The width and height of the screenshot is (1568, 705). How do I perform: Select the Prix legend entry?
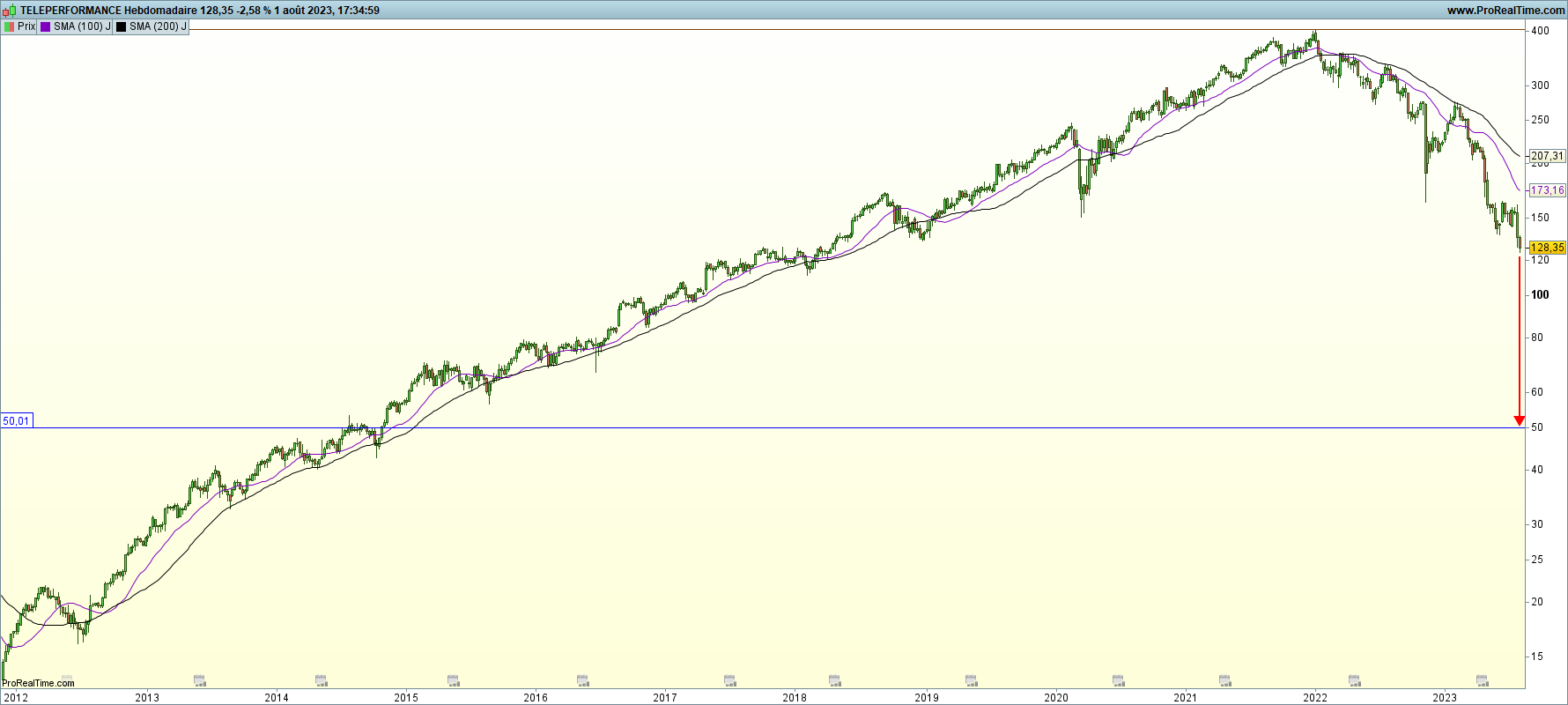(19, 26)
